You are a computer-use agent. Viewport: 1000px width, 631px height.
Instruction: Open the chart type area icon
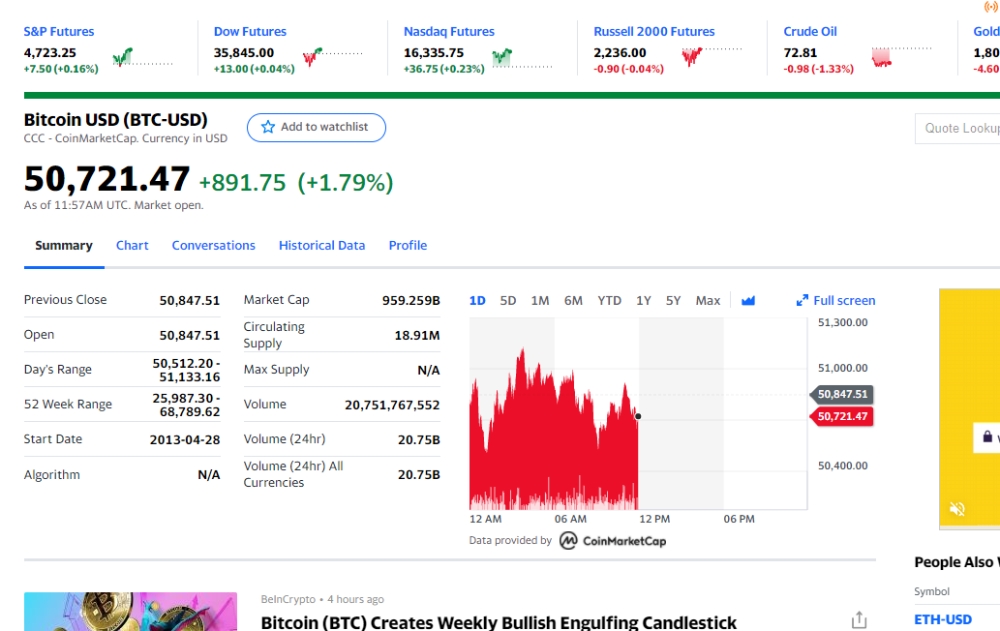[748, 301]
